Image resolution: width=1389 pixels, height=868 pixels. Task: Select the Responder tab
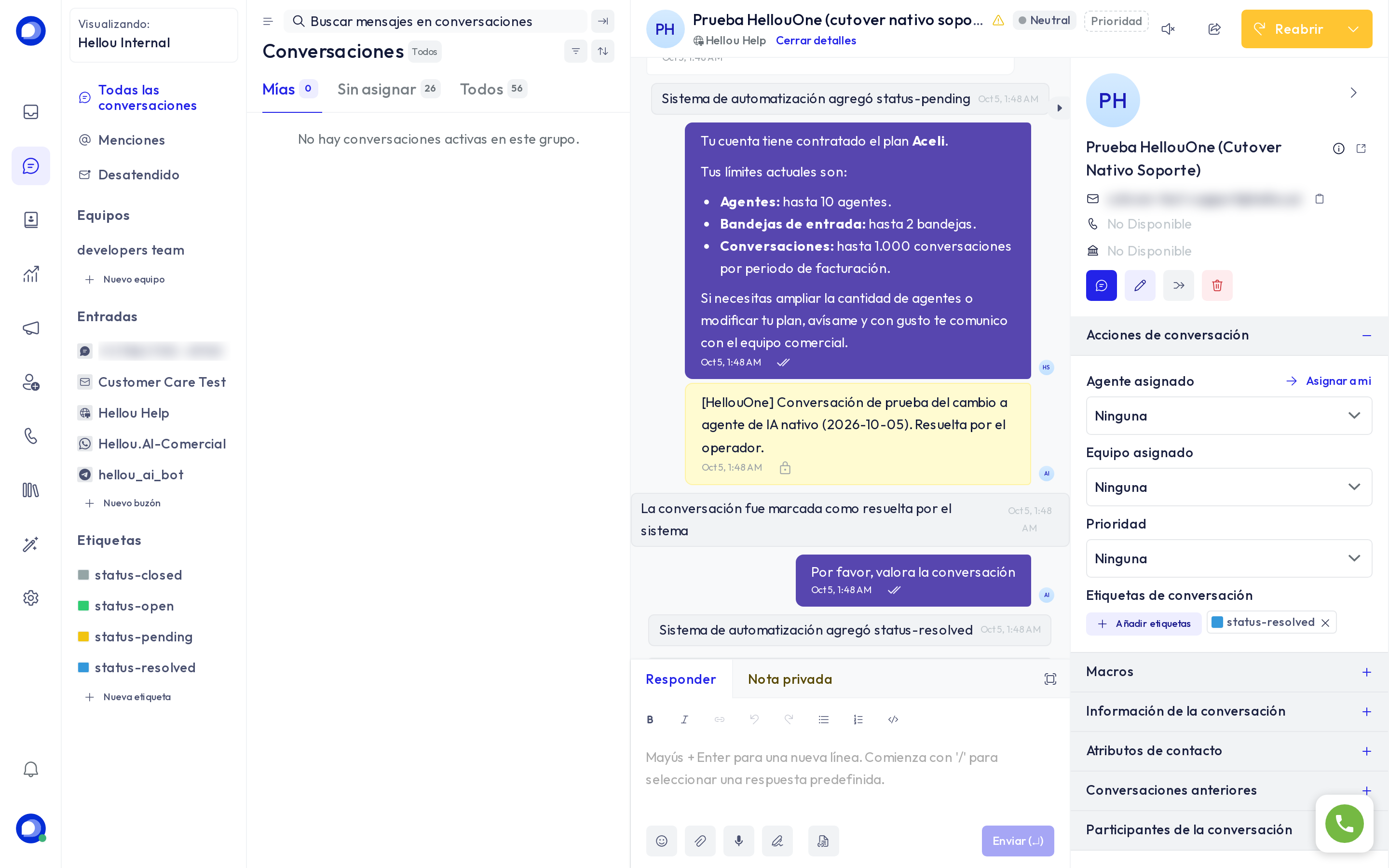coord(681,679)
